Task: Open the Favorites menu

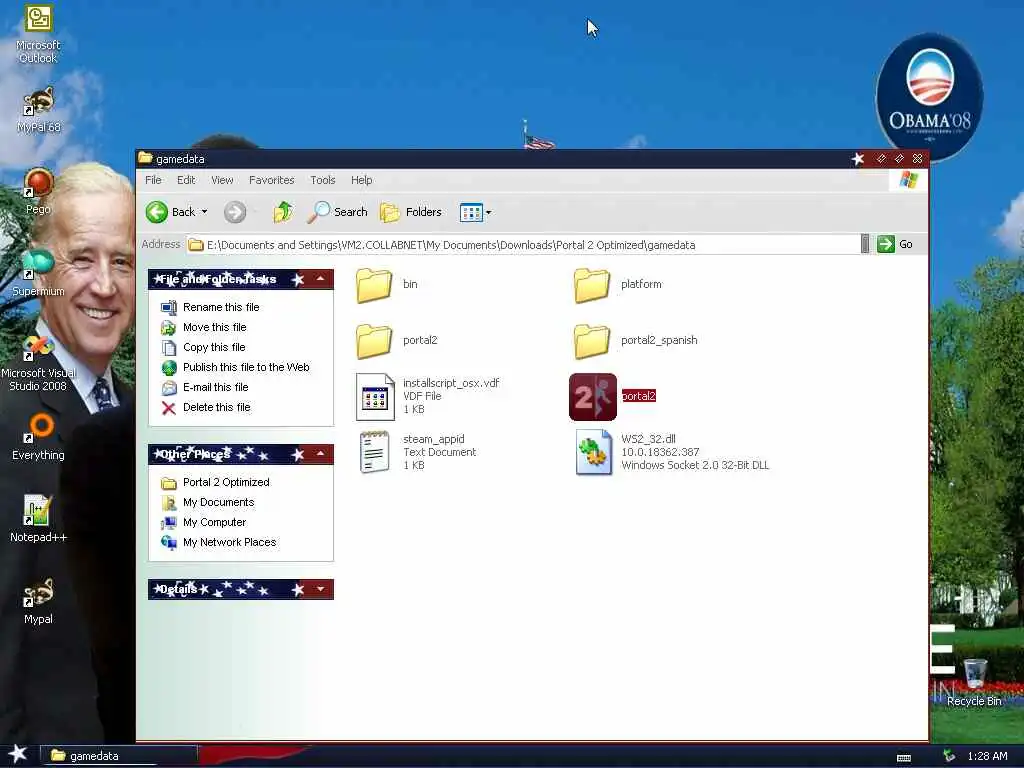Action: [x=272, y=180]
